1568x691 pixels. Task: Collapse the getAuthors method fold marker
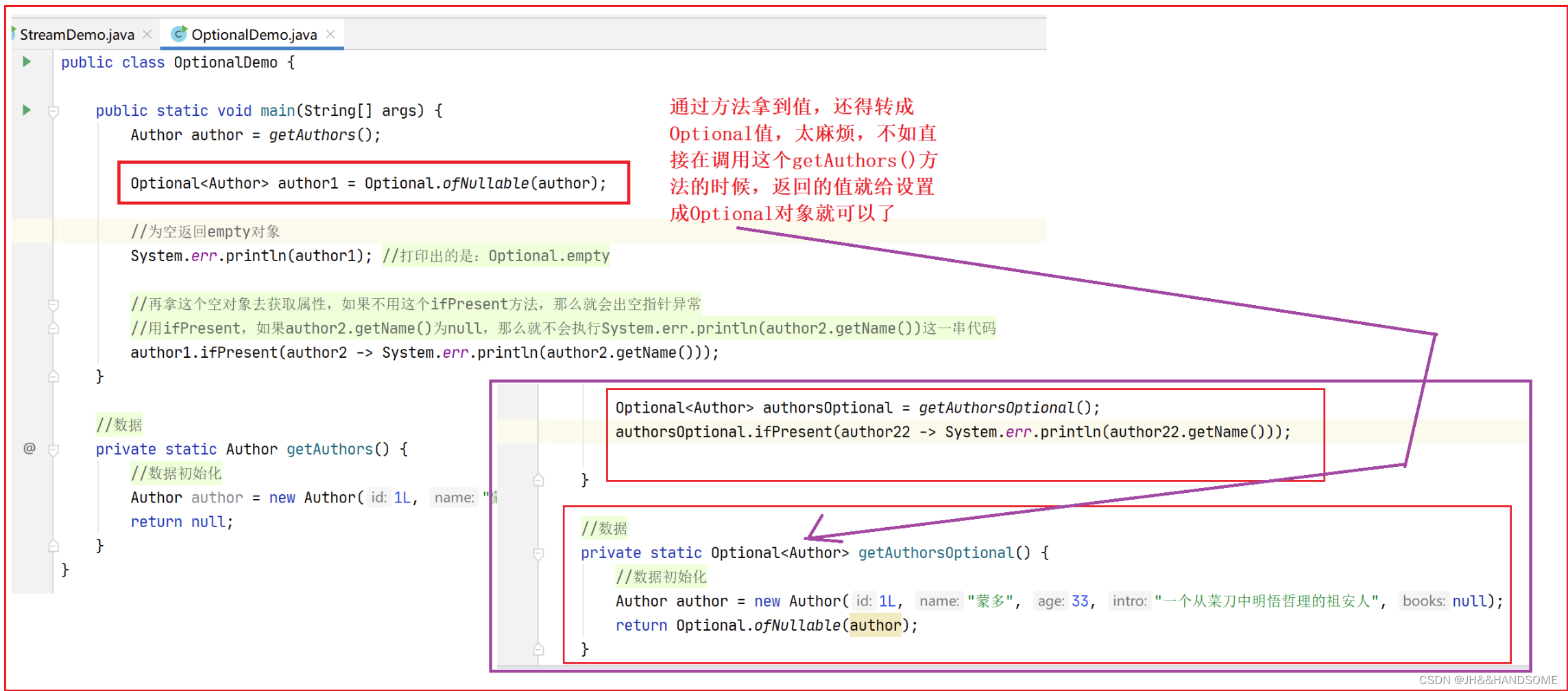[x=53, y=450]
